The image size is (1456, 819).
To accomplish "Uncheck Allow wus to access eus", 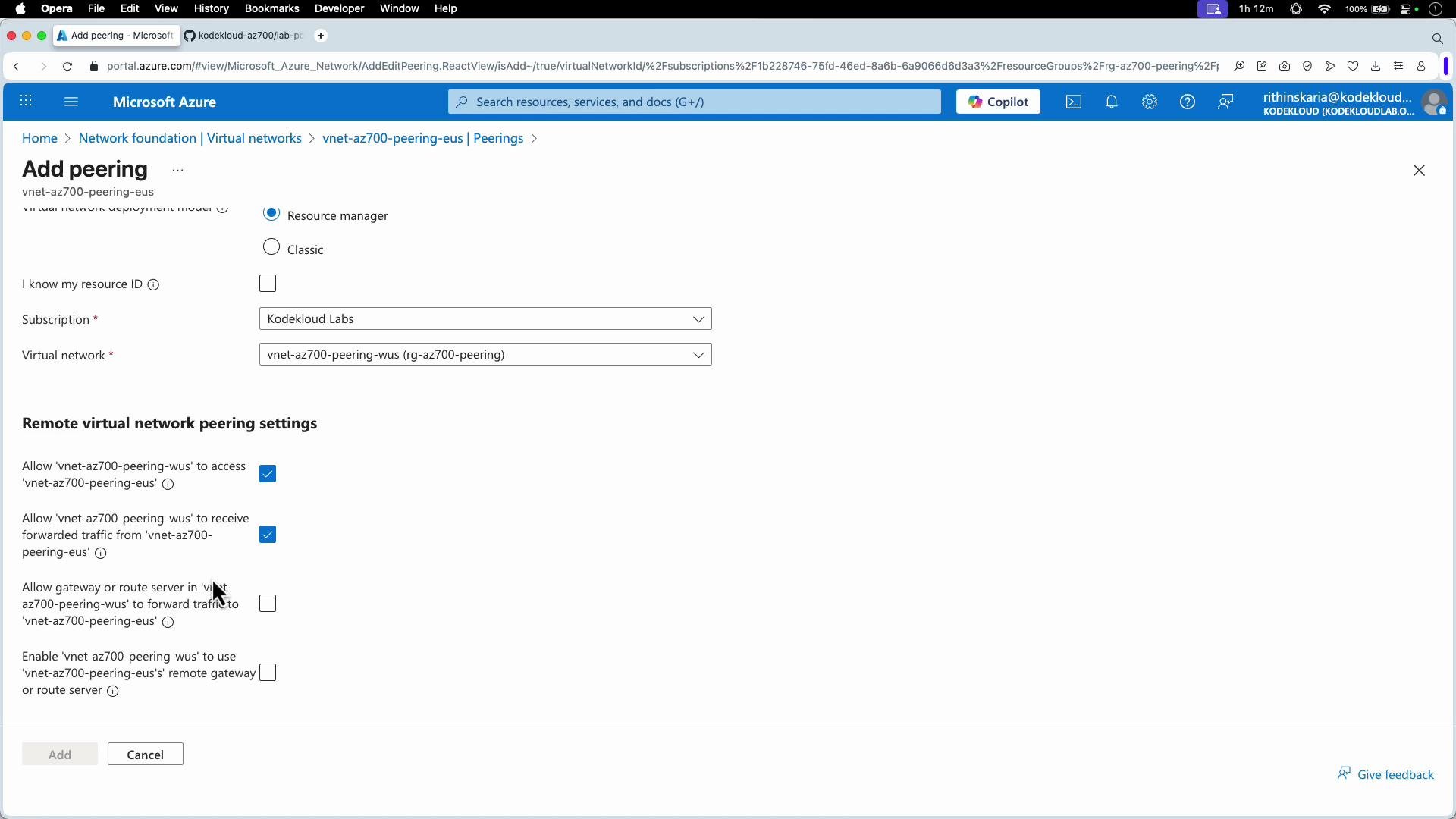I will 268,474.
